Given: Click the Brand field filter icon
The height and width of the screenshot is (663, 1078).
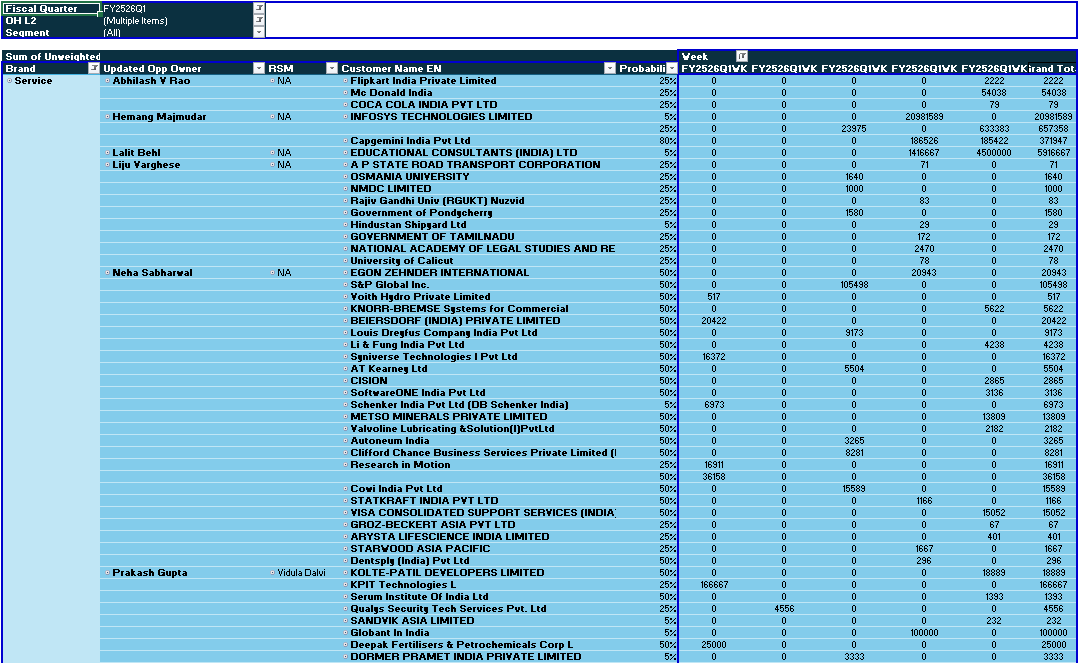Looking at the screenshot, I should coord(94,67).
